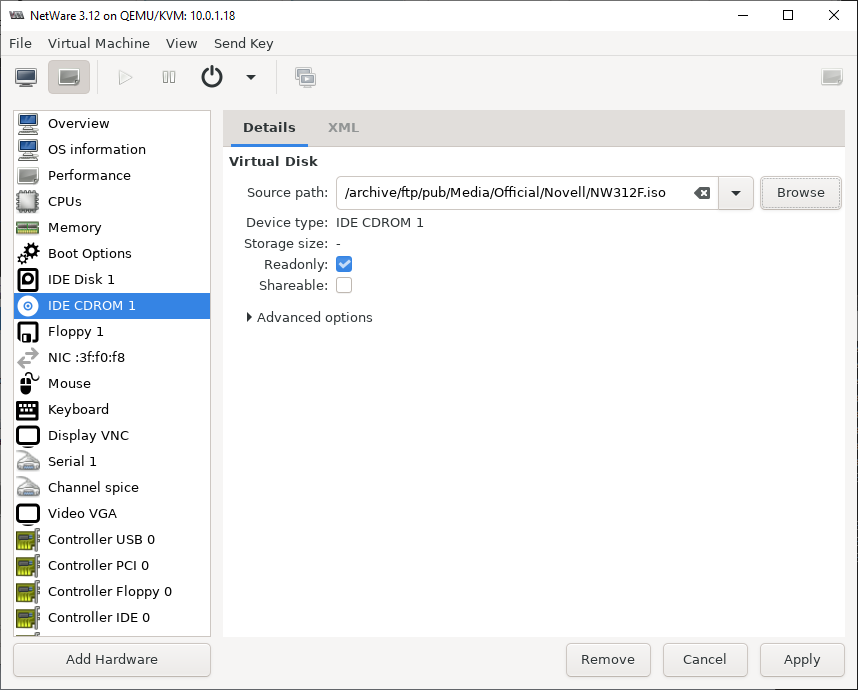Screen dimensions: 858x690
Task: Expand Advanced options section
Action: 310,317
